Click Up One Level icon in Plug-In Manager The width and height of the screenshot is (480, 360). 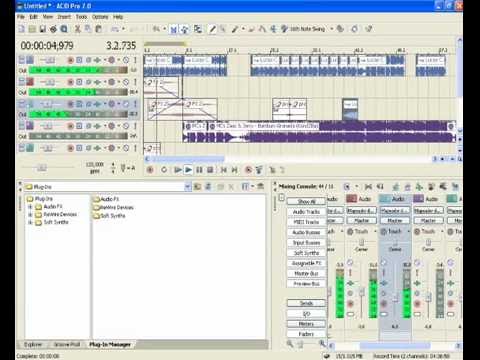pos(197,187)
